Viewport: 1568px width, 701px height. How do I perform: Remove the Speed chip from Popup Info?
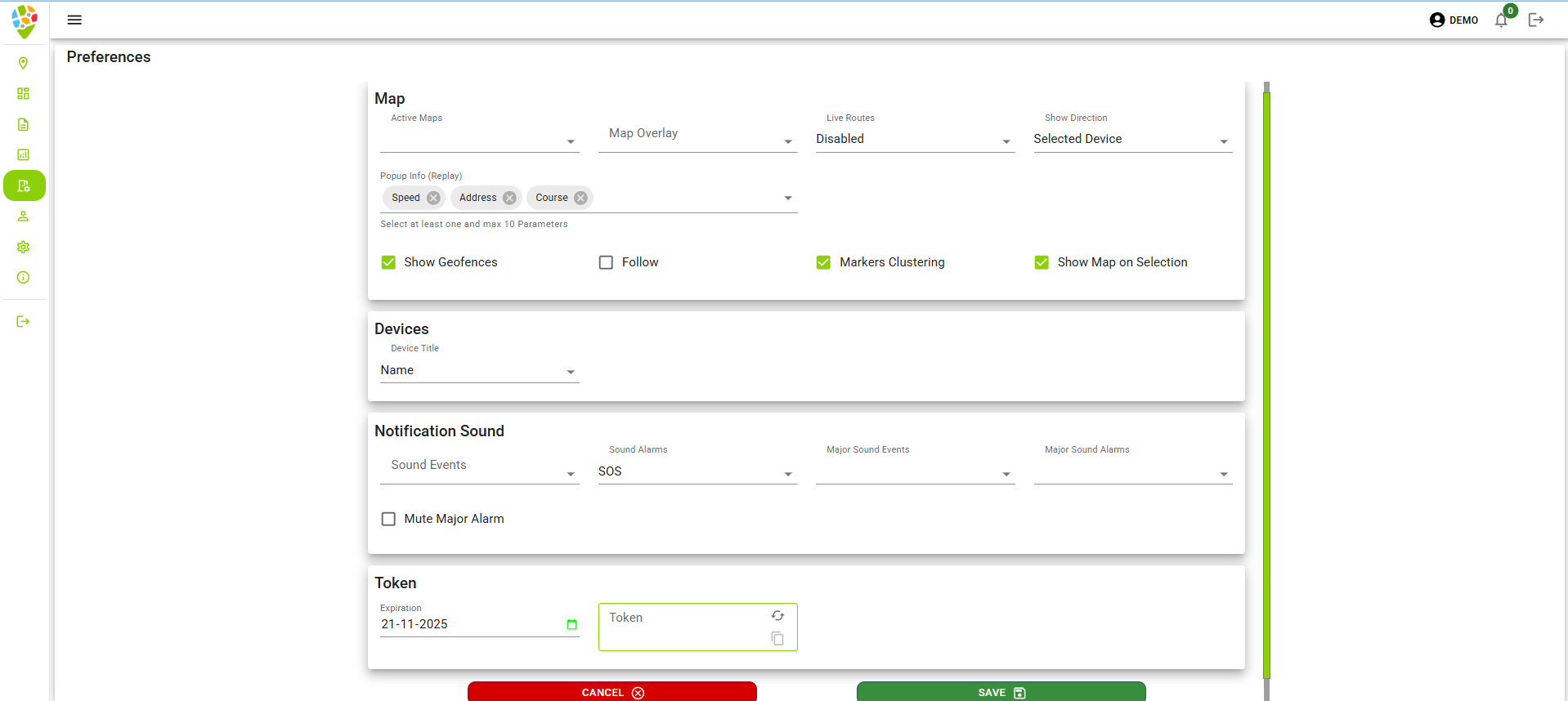click(433, 198)
